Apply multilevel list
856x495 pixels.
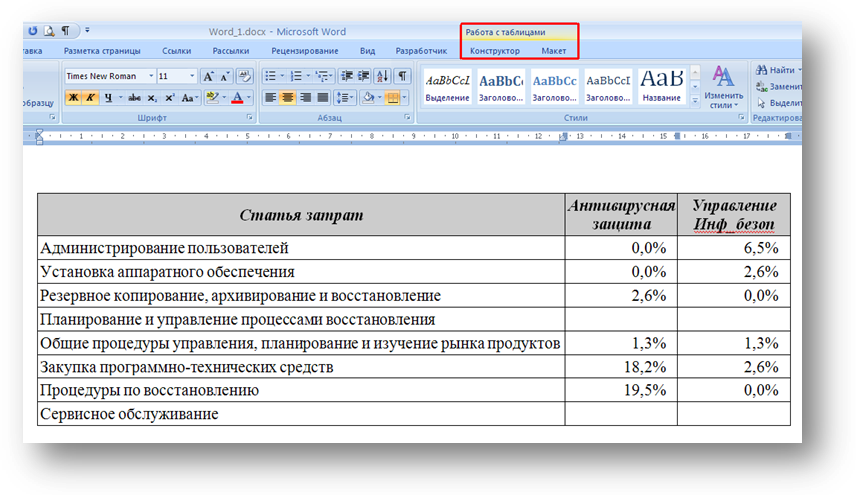click(x=322, y=76)
